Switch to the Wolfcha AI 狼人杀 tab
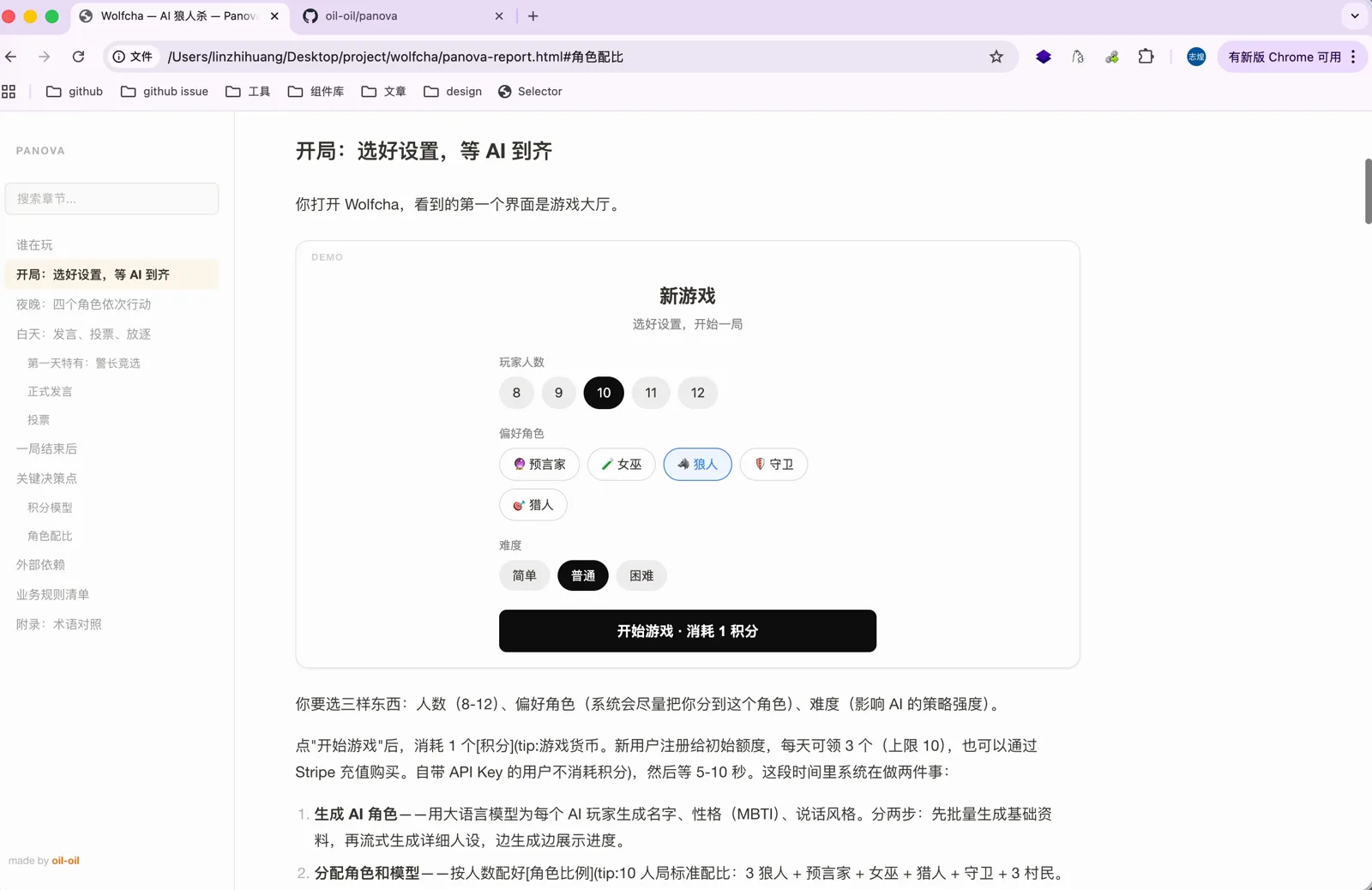This screenshot has height=890, width=1372. click(180, 16)
